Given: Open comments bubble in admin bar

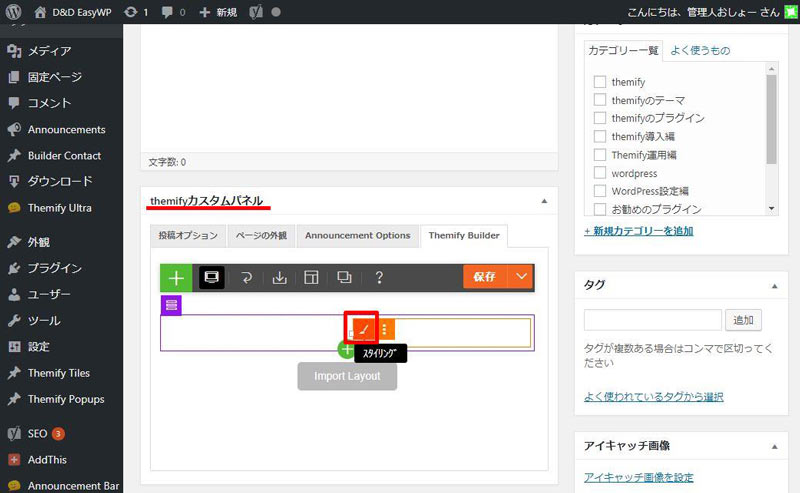Looking at the screenshot, I should point(167,12).
